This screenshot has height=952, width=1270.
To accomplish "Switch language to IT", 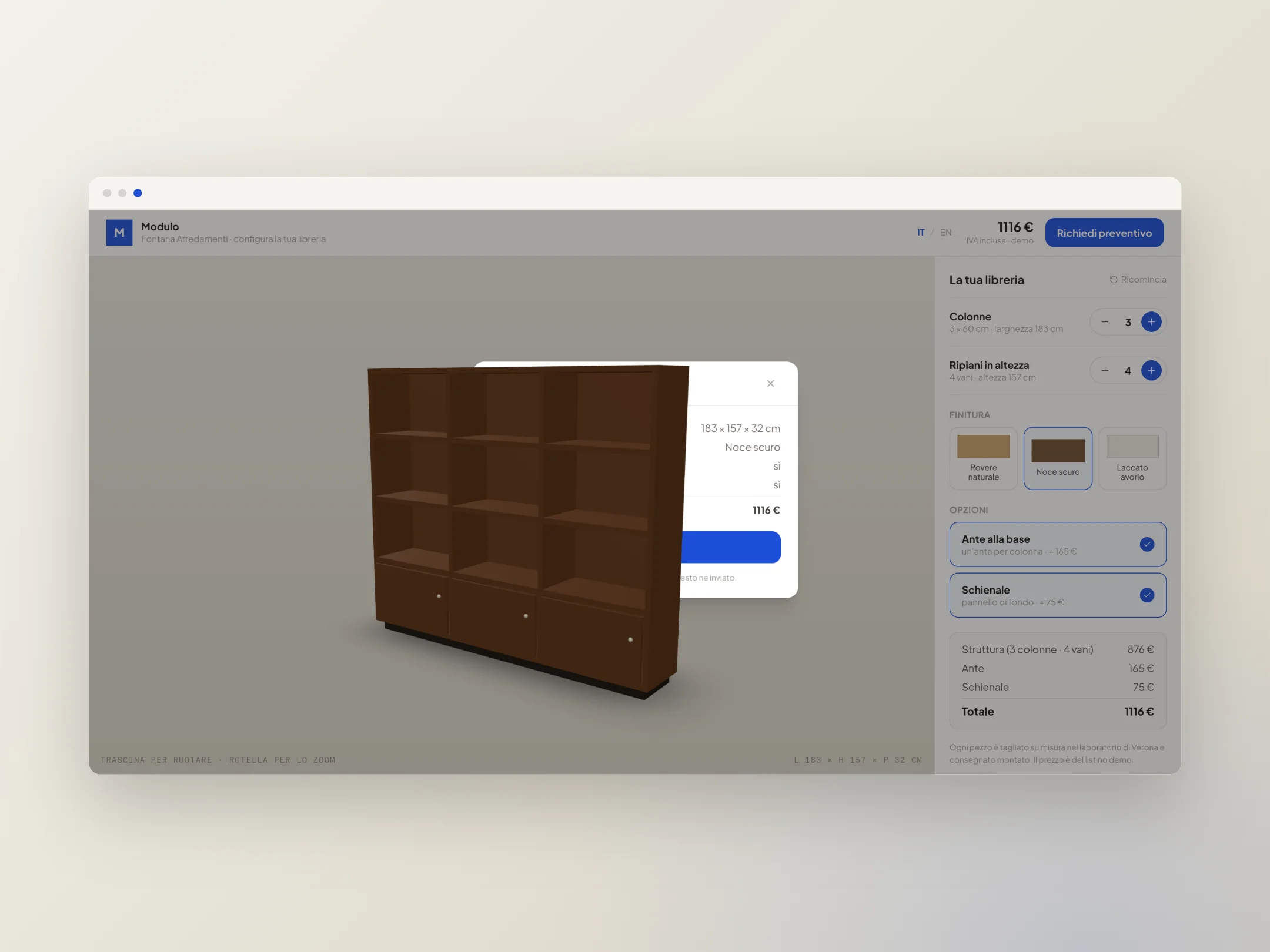I will pyautogui.click(x=921, y=233).
